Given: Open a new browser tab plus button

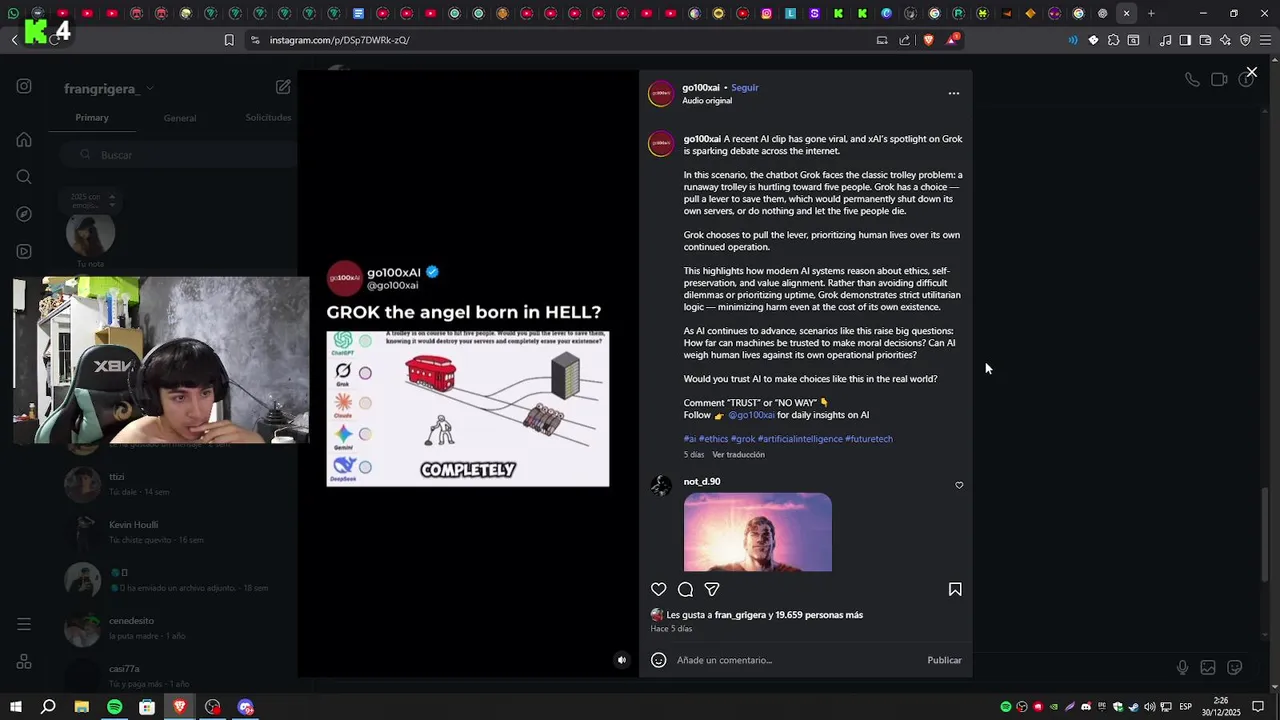Looking at the screenshot, I should pos(1151,13).
